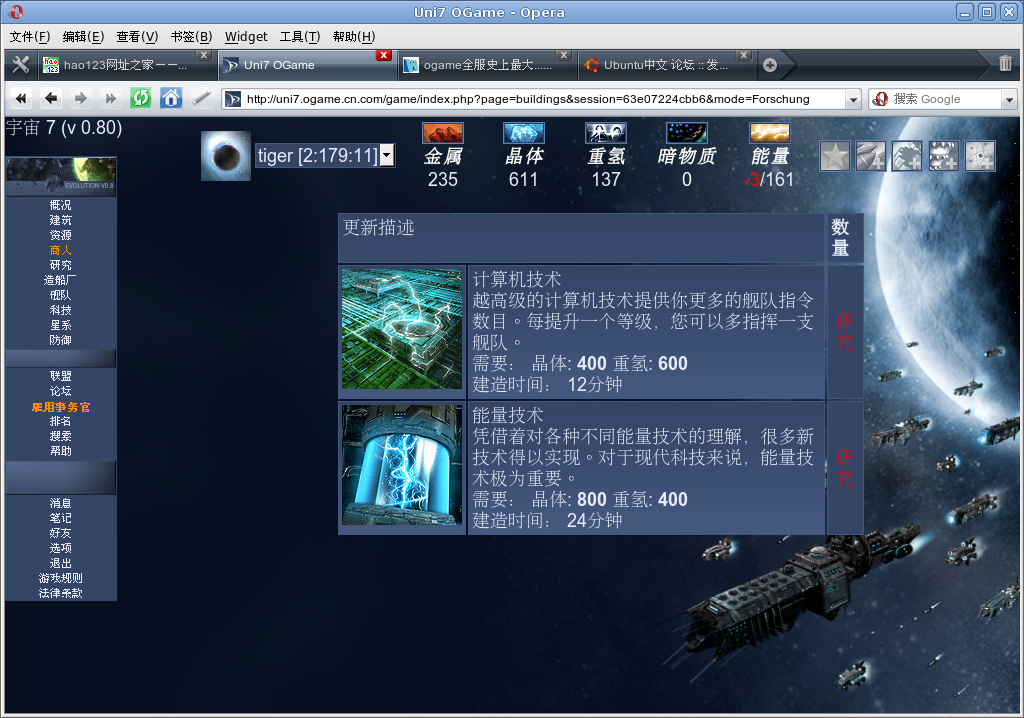The image size is (1024, 718).
Task: Switch to the hao123网址之家 tab
Action: 125,65
